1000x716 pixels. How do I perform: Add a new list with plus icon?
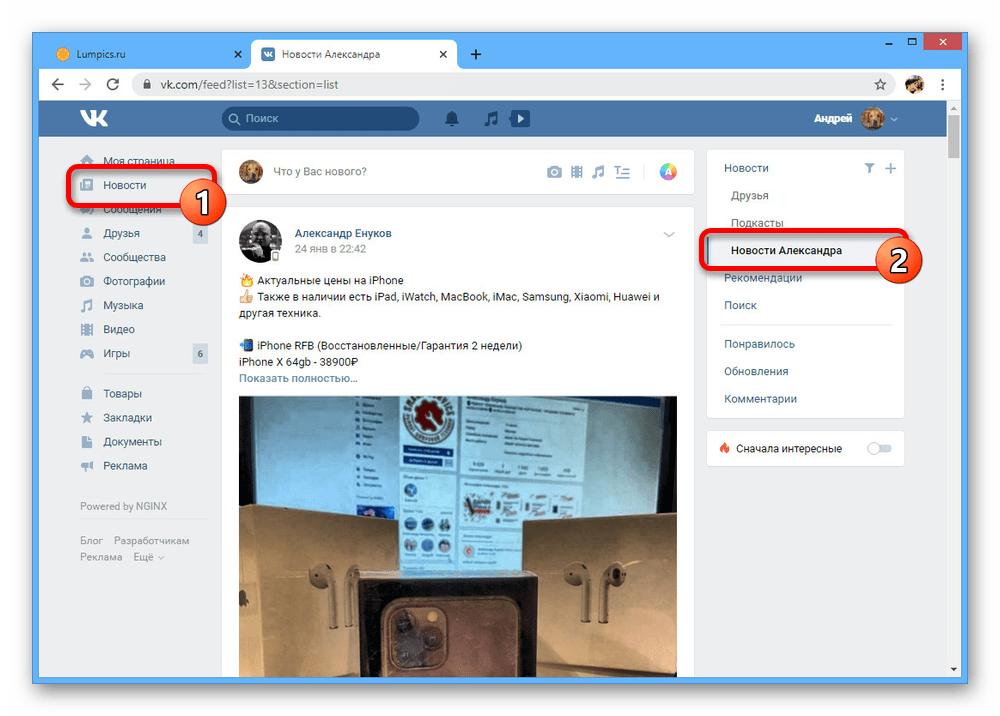point(890,168)
